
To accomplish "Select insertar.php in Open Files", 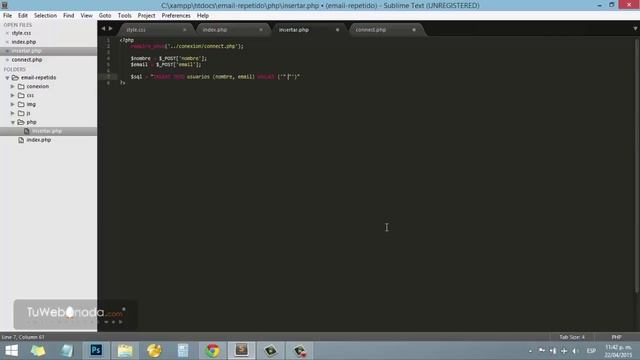I will coord(27,51).
